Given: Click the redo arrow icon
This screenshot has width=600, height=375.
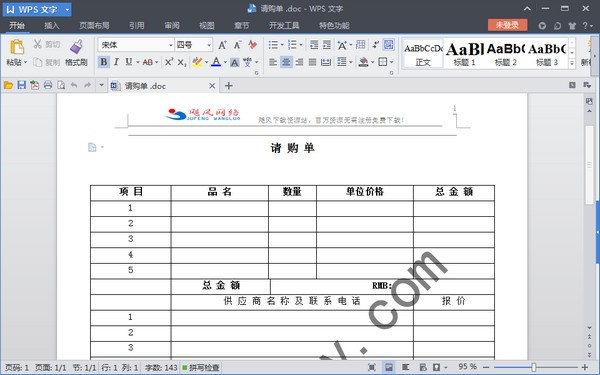Looking at the screenshot, I should 87,85.
